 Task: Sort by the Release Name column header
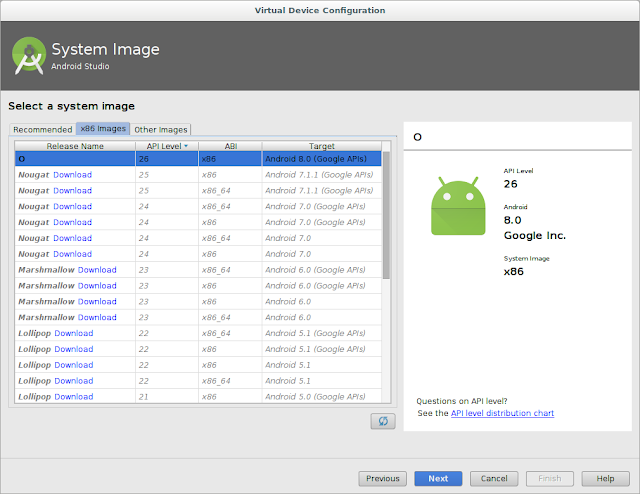[x=75, y=146]
